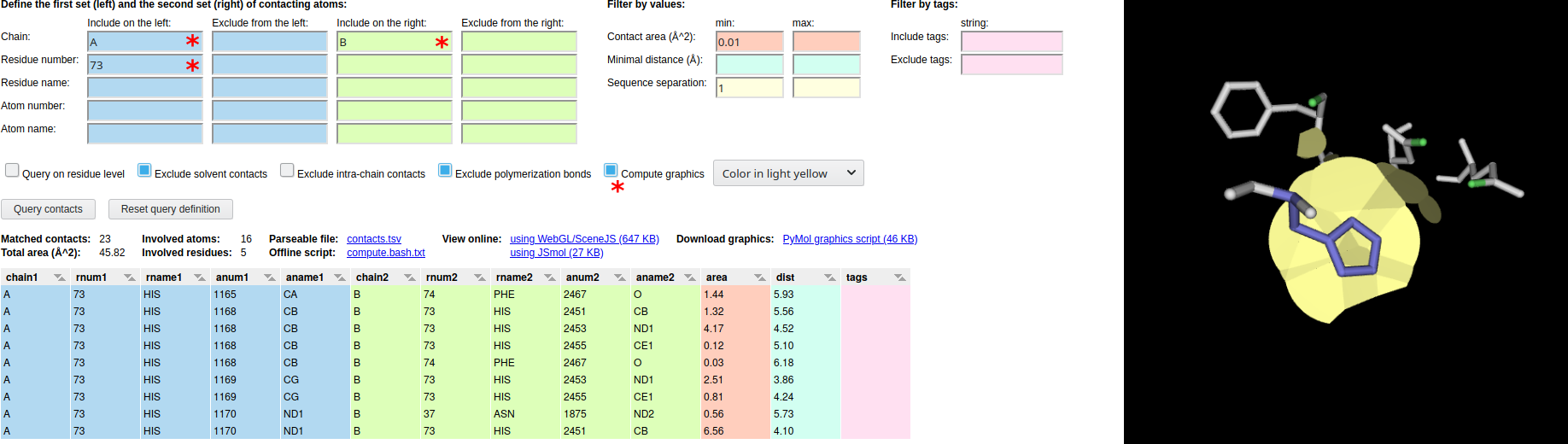This screenshot has height=444, width=1568.
Task: Click Query contacts button
Action: [x=48, y=209]
